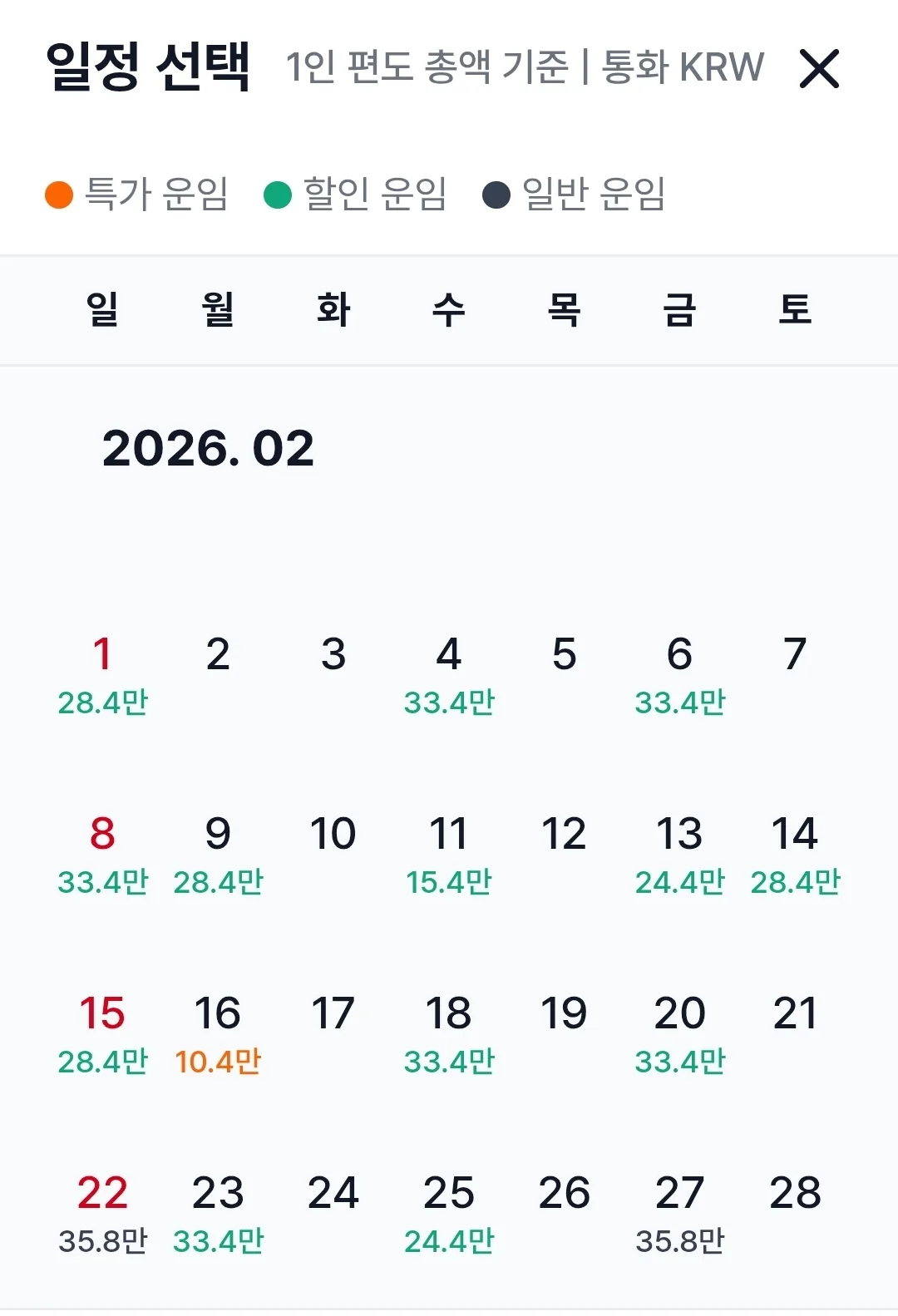Click the 토 Saturday column header
This screenshot has width=898, height=1316.
pos(795,309)
